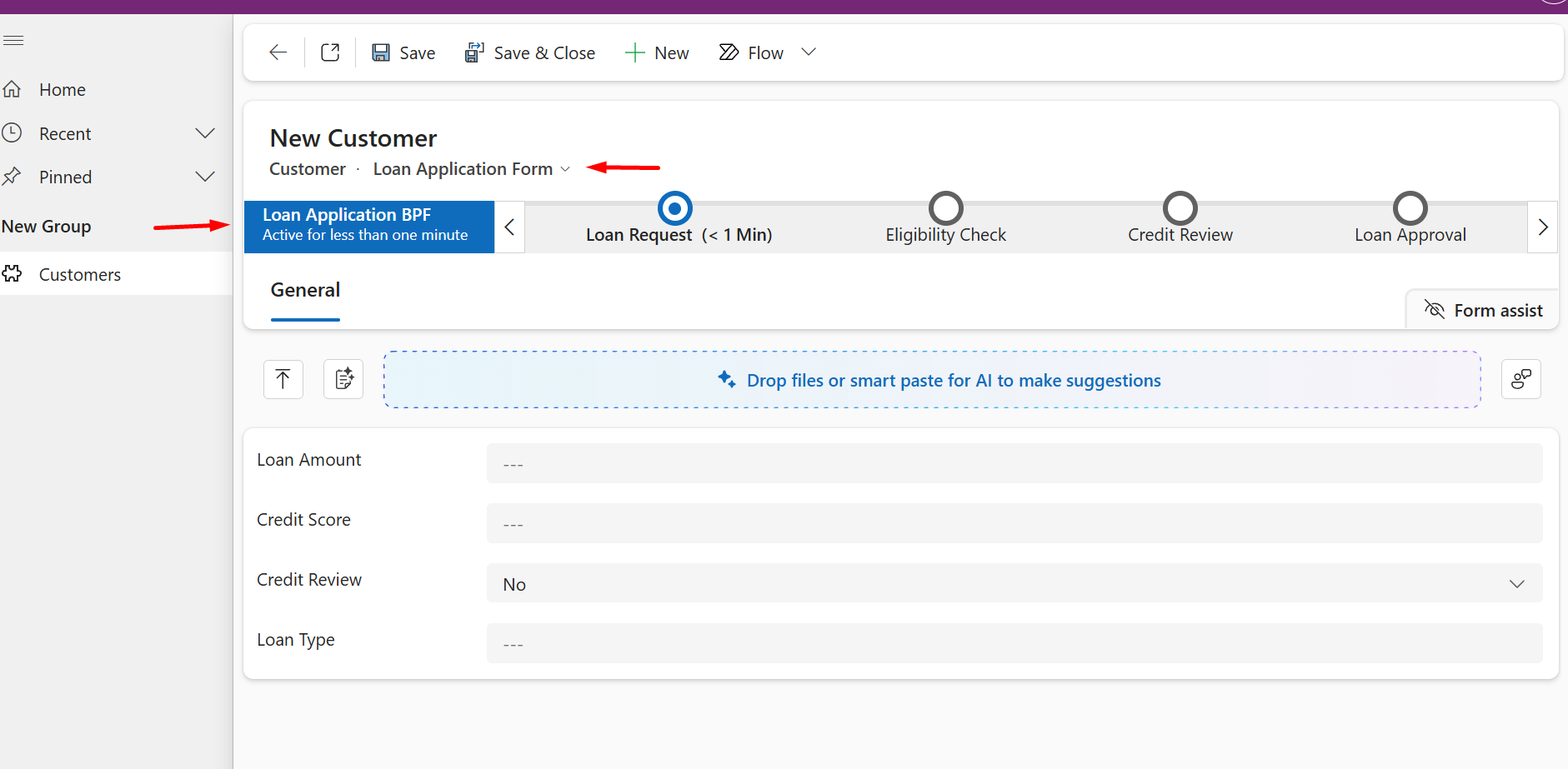Click the connections icon beside drop zone
This screenshot has width=1568, height=769.
click(1521, 379)
